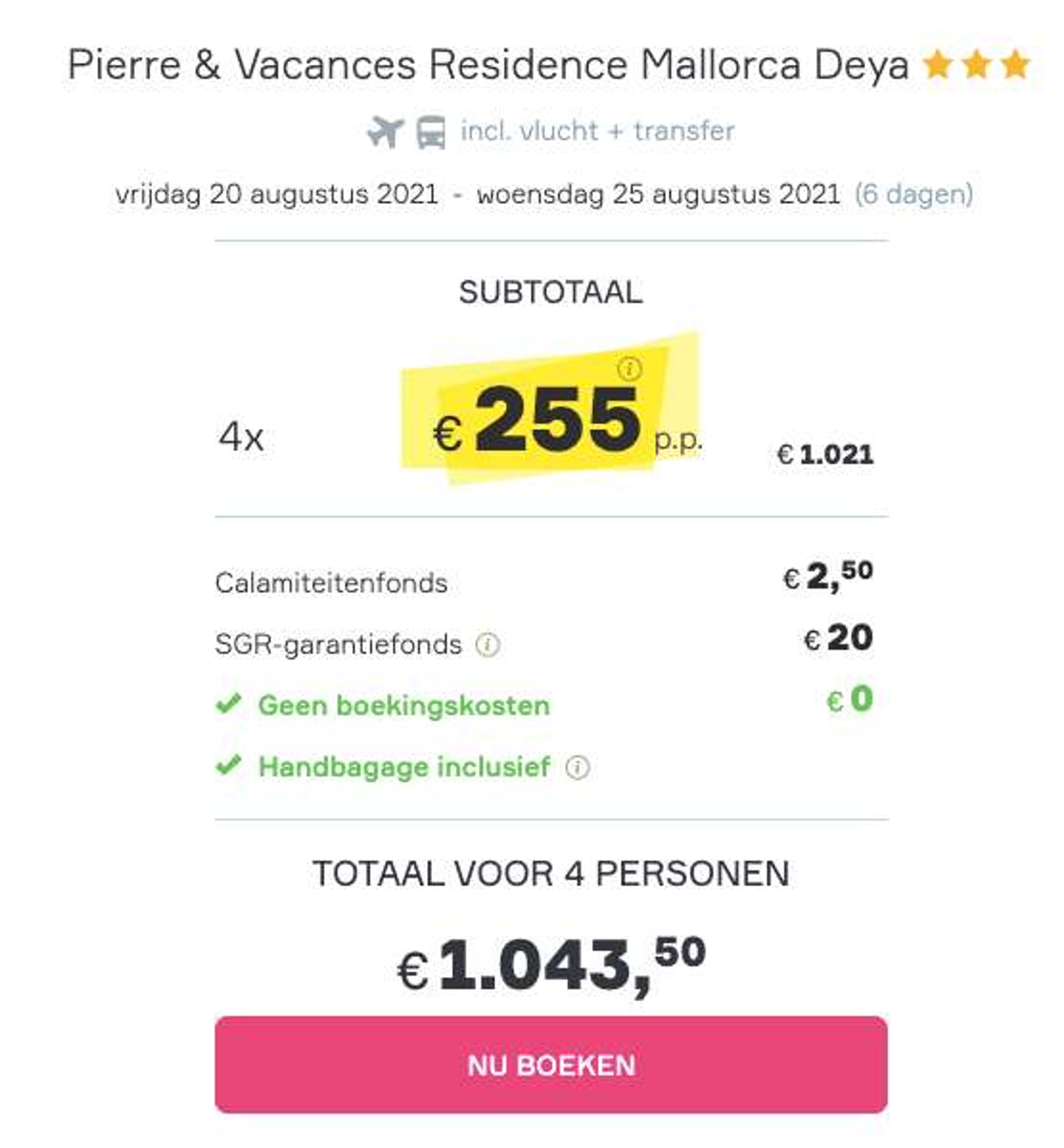The image size is (1064, 1148).
Task: Open info icon above the 255 price
Action: [629, 368]
